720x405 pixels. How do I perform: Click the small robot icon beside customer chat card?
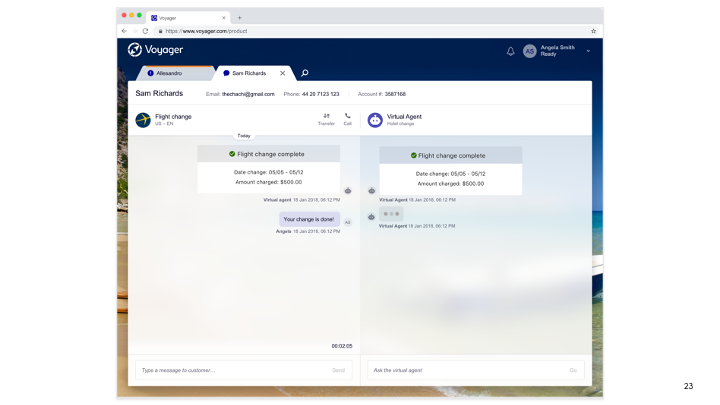(348, 191)
